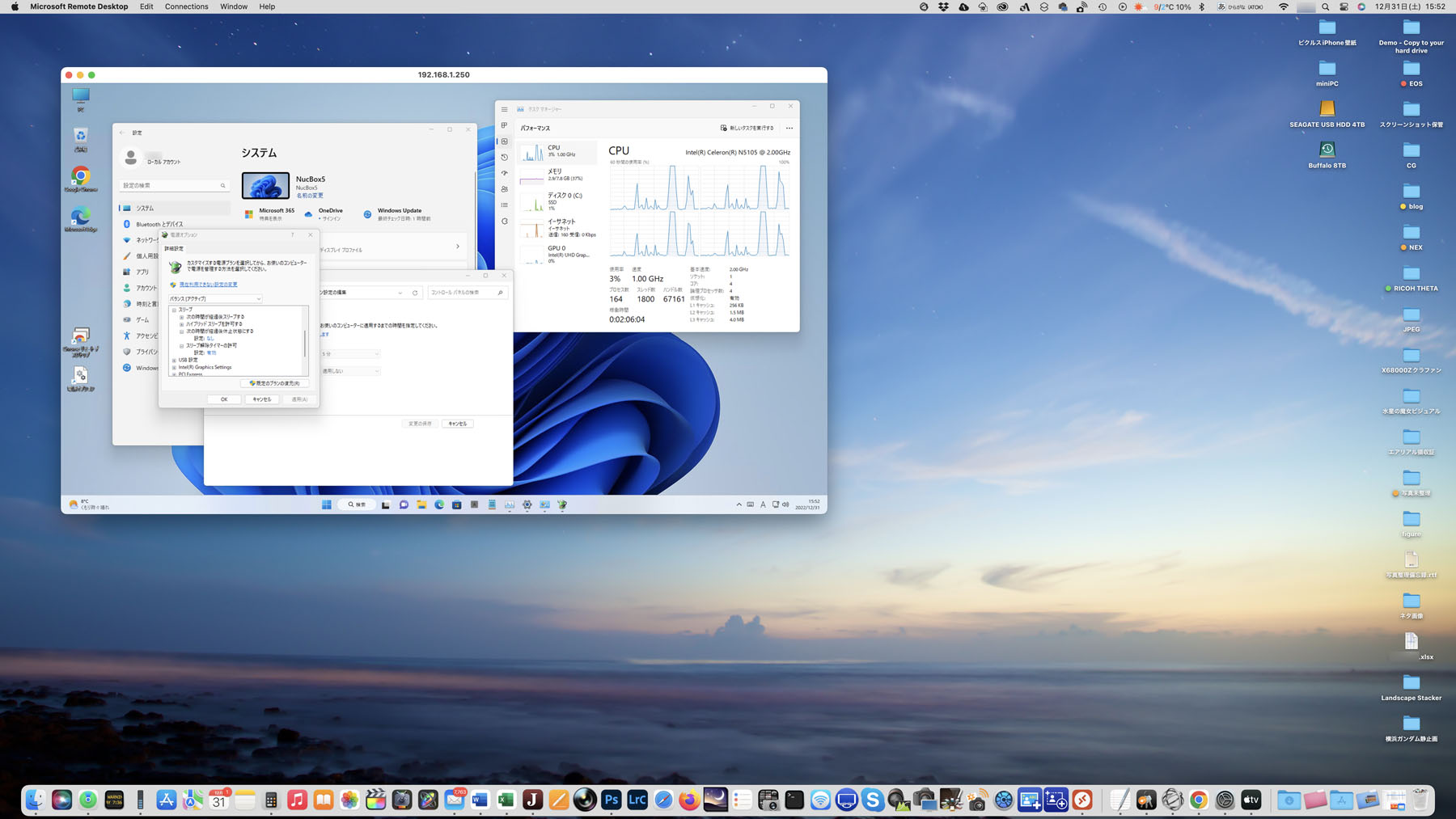Expand Intel(R) Graphics Settings tree node
The height and width of the screenshot is (819, 1456).
[x=174, y=367]
